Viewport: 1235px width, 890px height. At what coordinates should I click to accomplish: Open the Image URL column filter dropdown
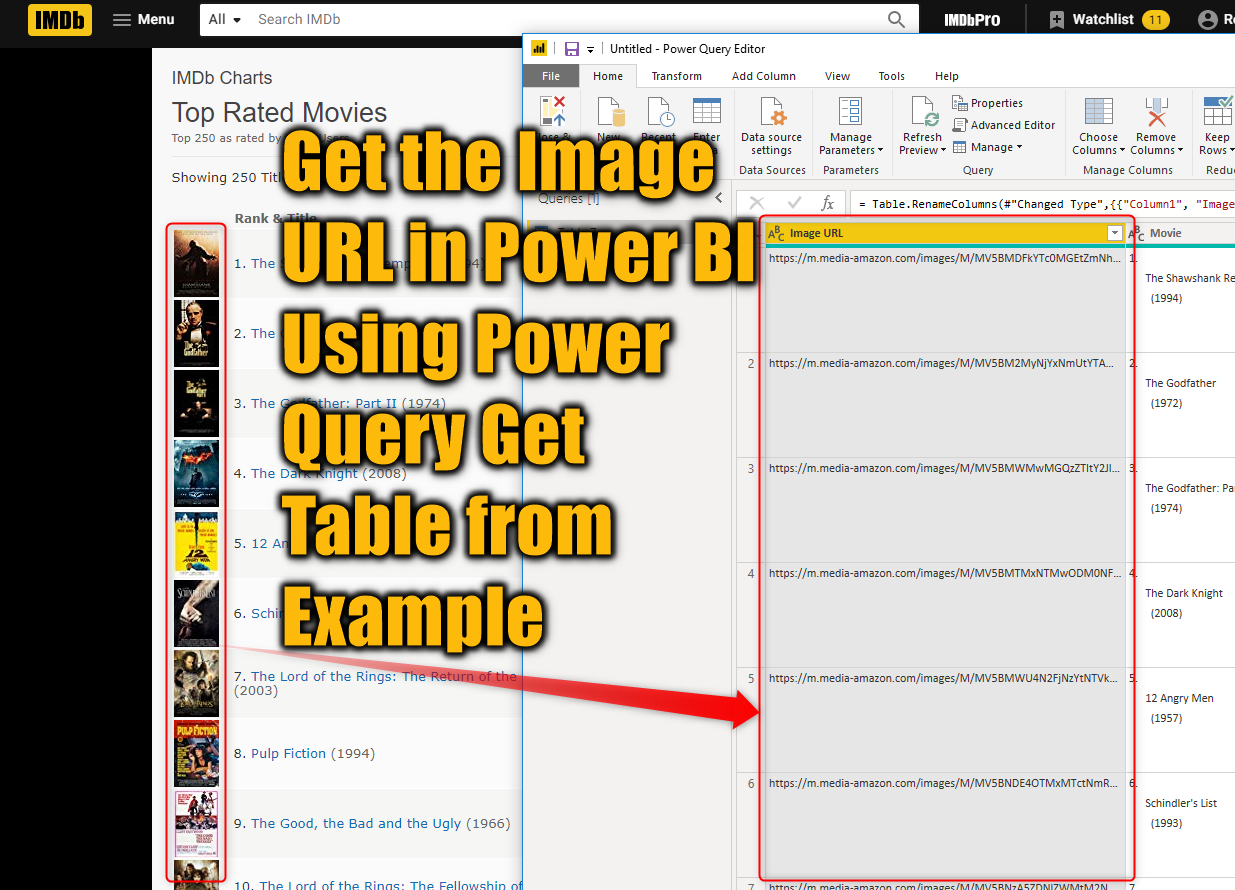[x=1114, y=233]
